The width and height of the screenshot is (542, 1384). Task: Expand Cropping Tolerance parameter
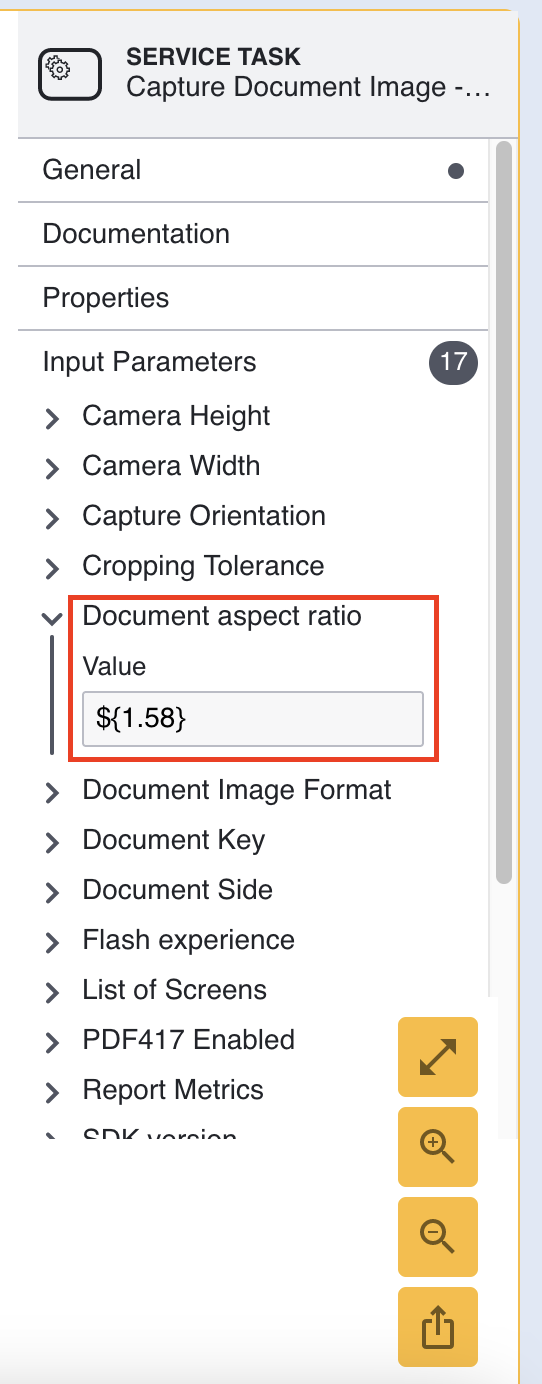52,569
